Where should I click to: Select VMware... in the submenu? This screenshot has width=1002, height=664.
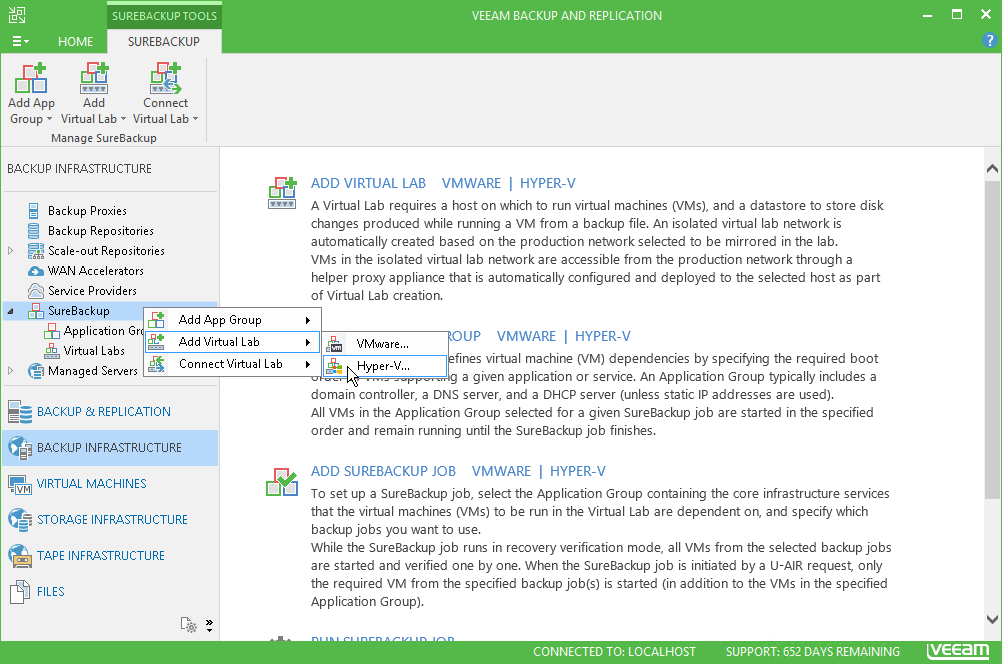383,344
